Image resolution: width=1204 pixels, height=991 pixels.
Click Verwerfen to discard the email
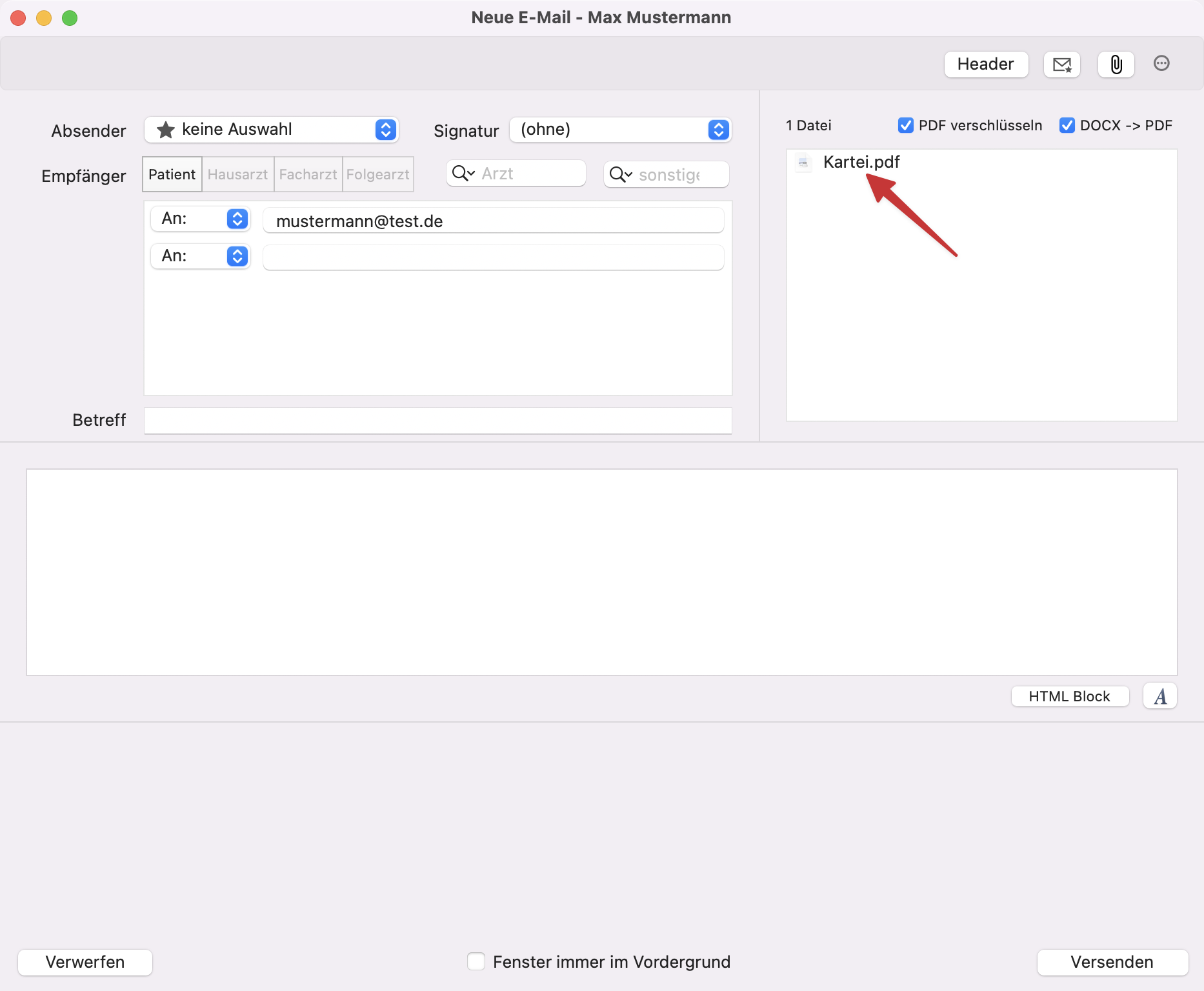85,962
